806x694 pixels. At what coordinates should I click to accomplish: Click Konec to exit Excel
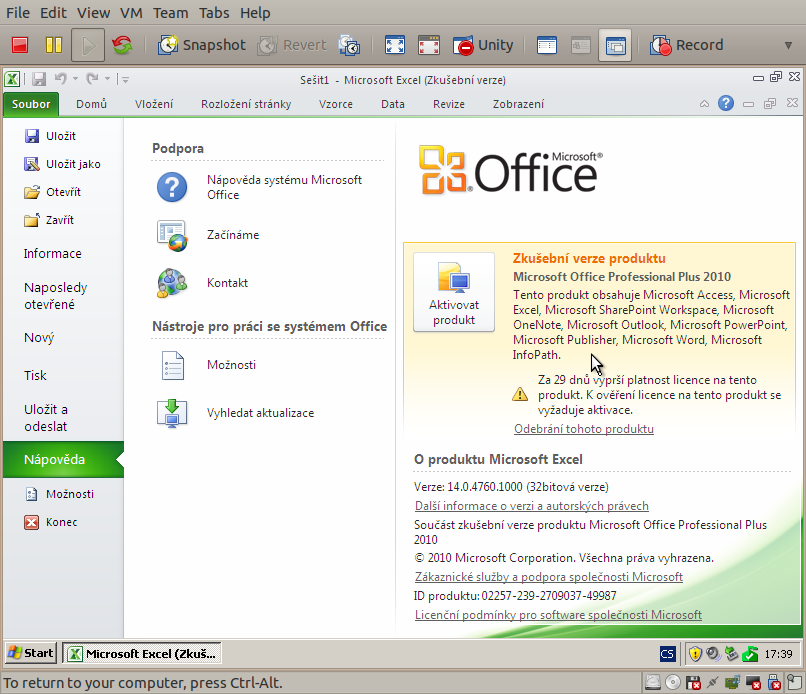click(50, 522)
